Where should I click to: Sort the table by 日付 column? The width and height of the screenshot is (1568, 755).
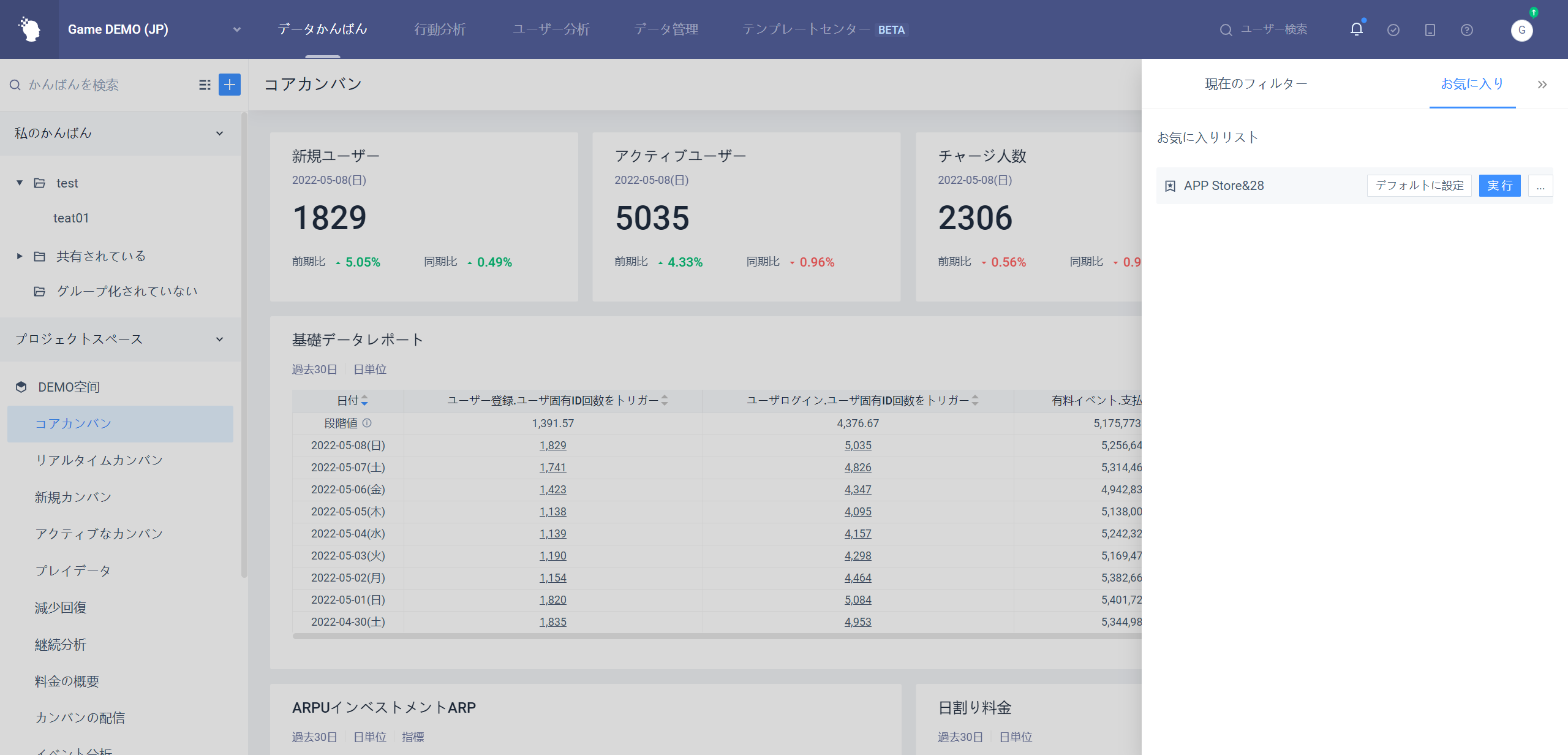[x=364, y=401]
